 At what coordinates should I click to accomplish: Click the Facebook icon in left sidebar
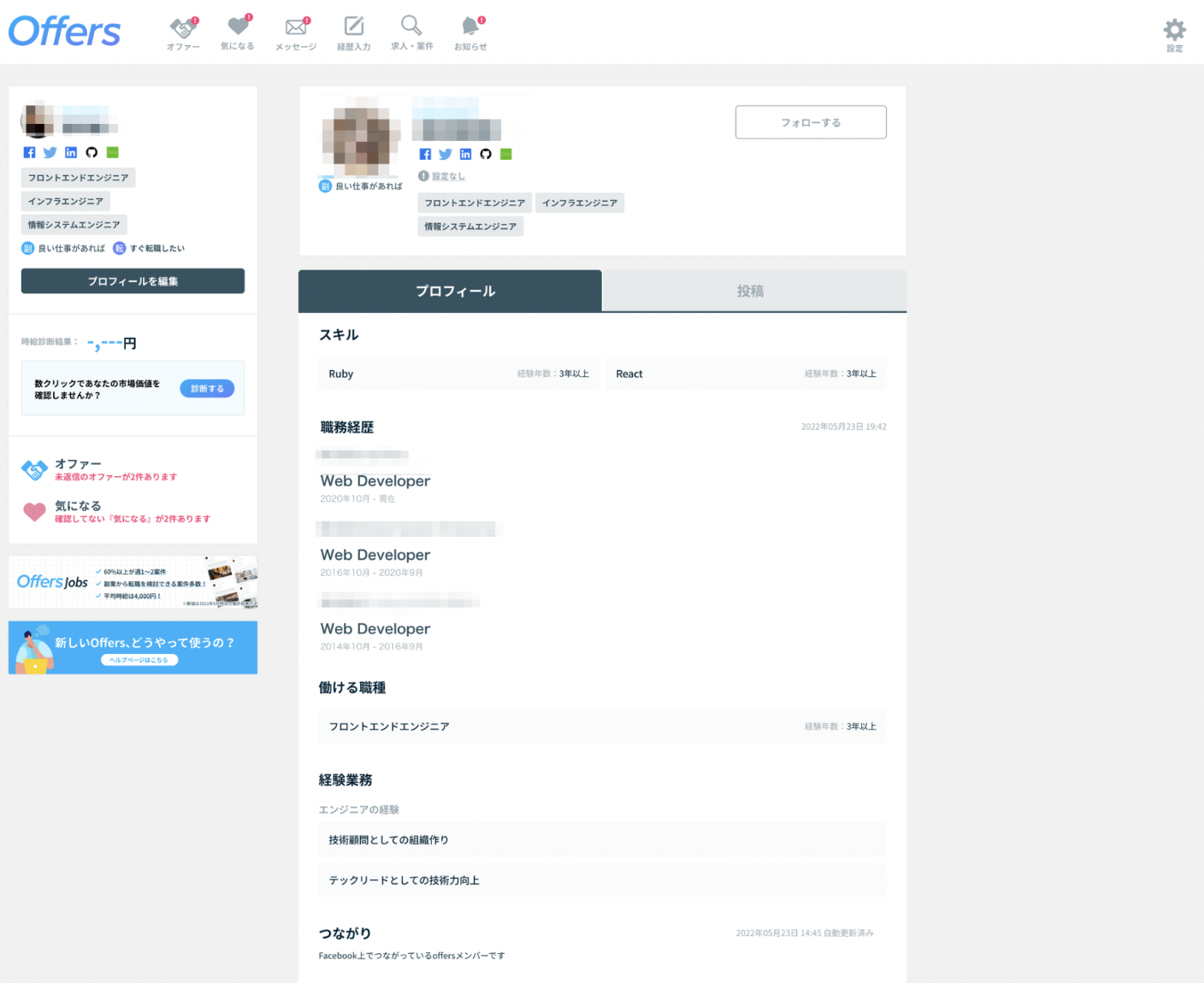[29, 152]
